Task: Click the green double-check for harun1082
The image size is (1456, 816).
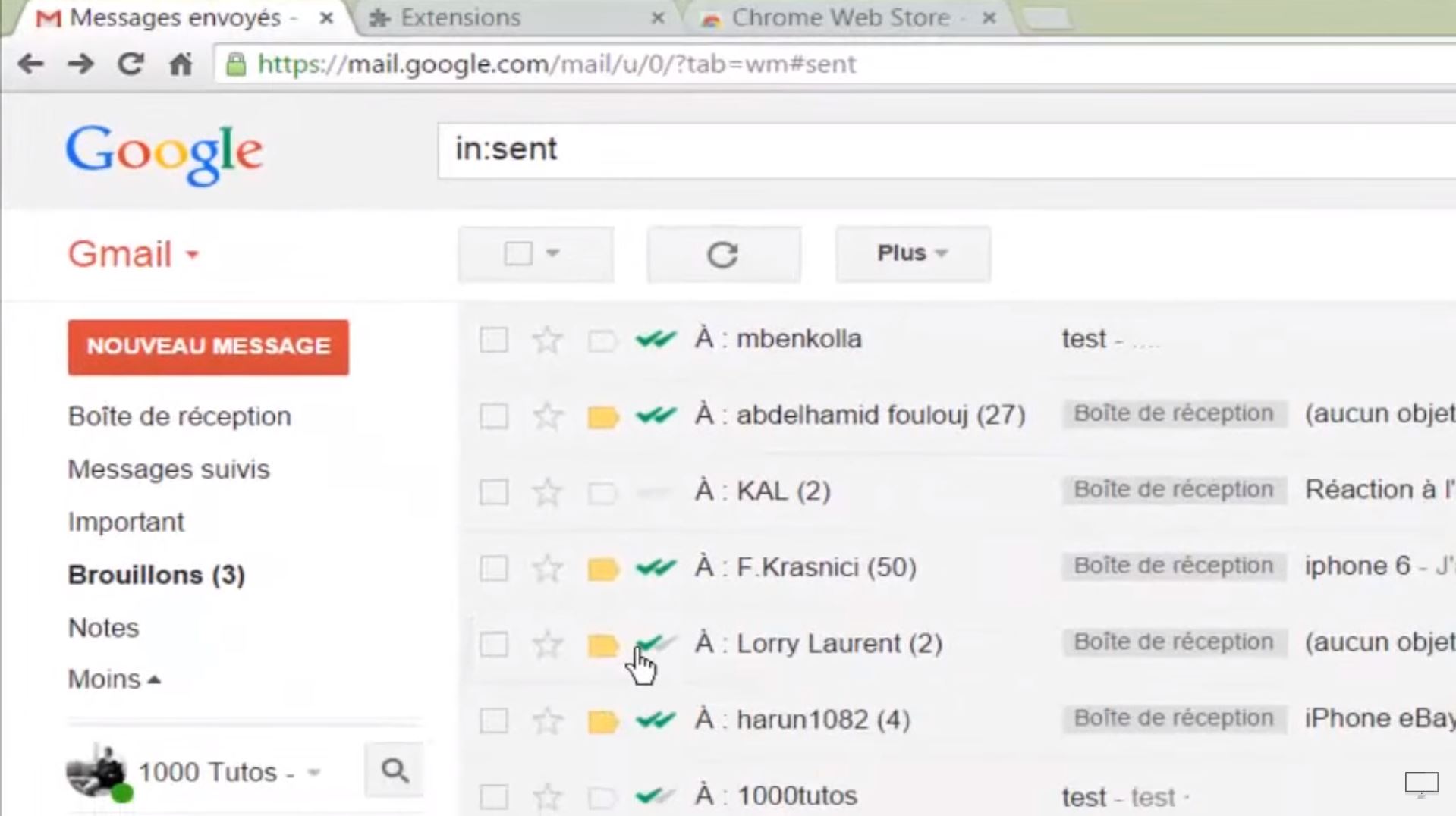Action: coord(656,719)
